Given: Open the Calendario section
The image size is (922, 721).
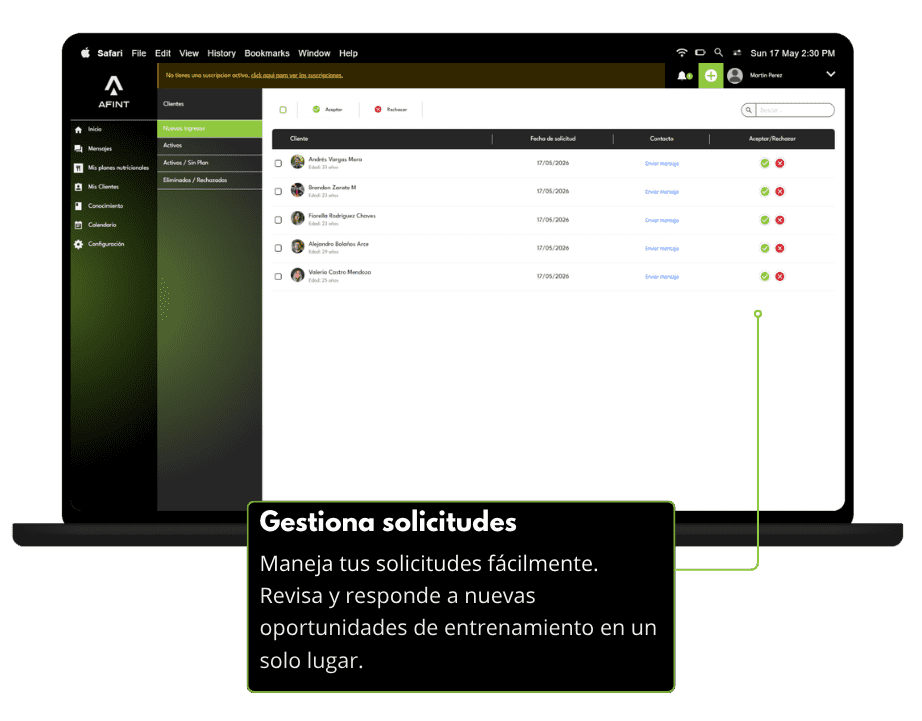Looking at the screenshot, I should click(95, 225).
